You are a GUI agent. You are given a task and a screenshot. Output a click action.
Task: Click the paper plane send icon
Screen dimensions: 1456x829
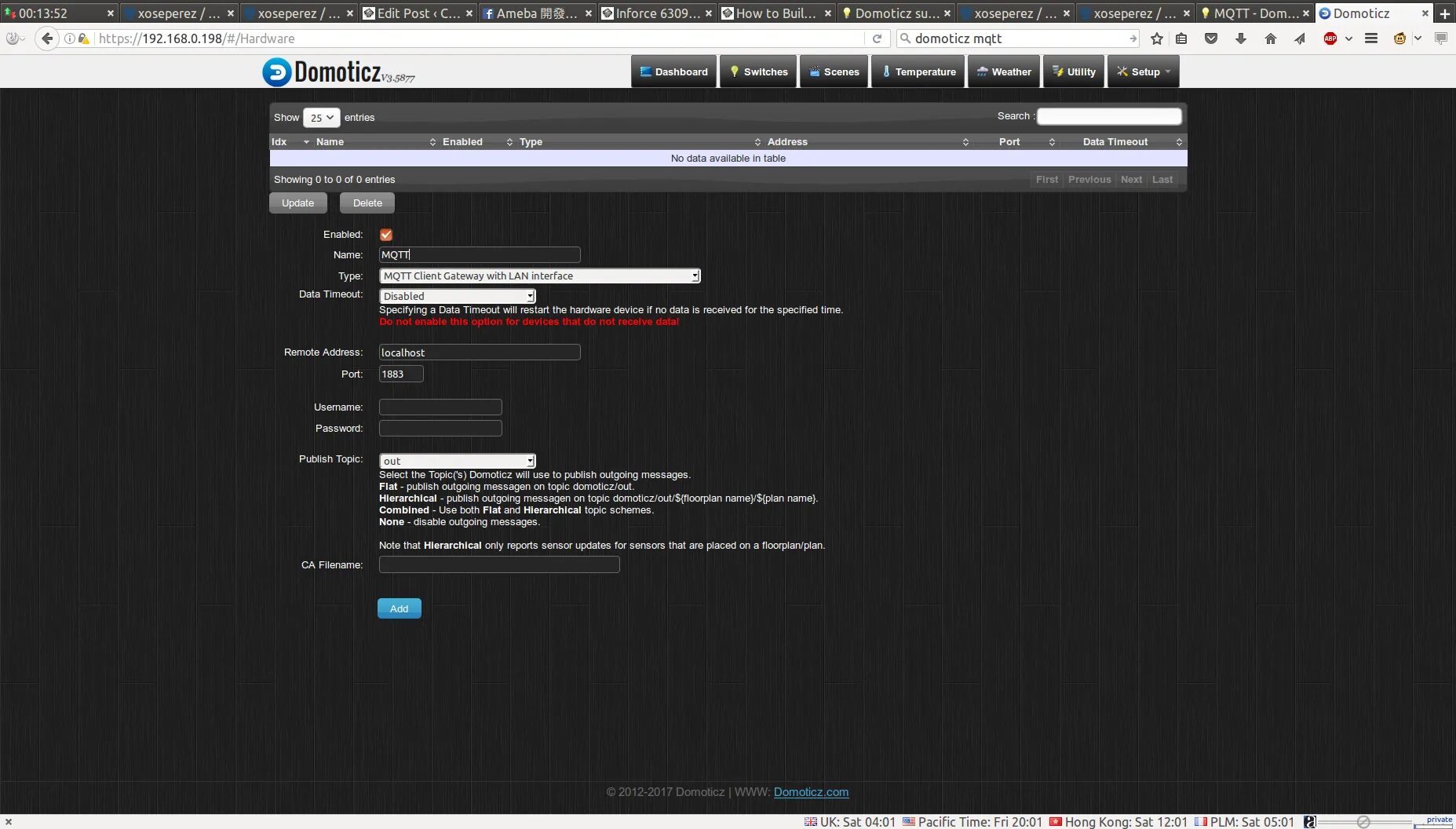pyautogui.click(x=1301, y=38)
